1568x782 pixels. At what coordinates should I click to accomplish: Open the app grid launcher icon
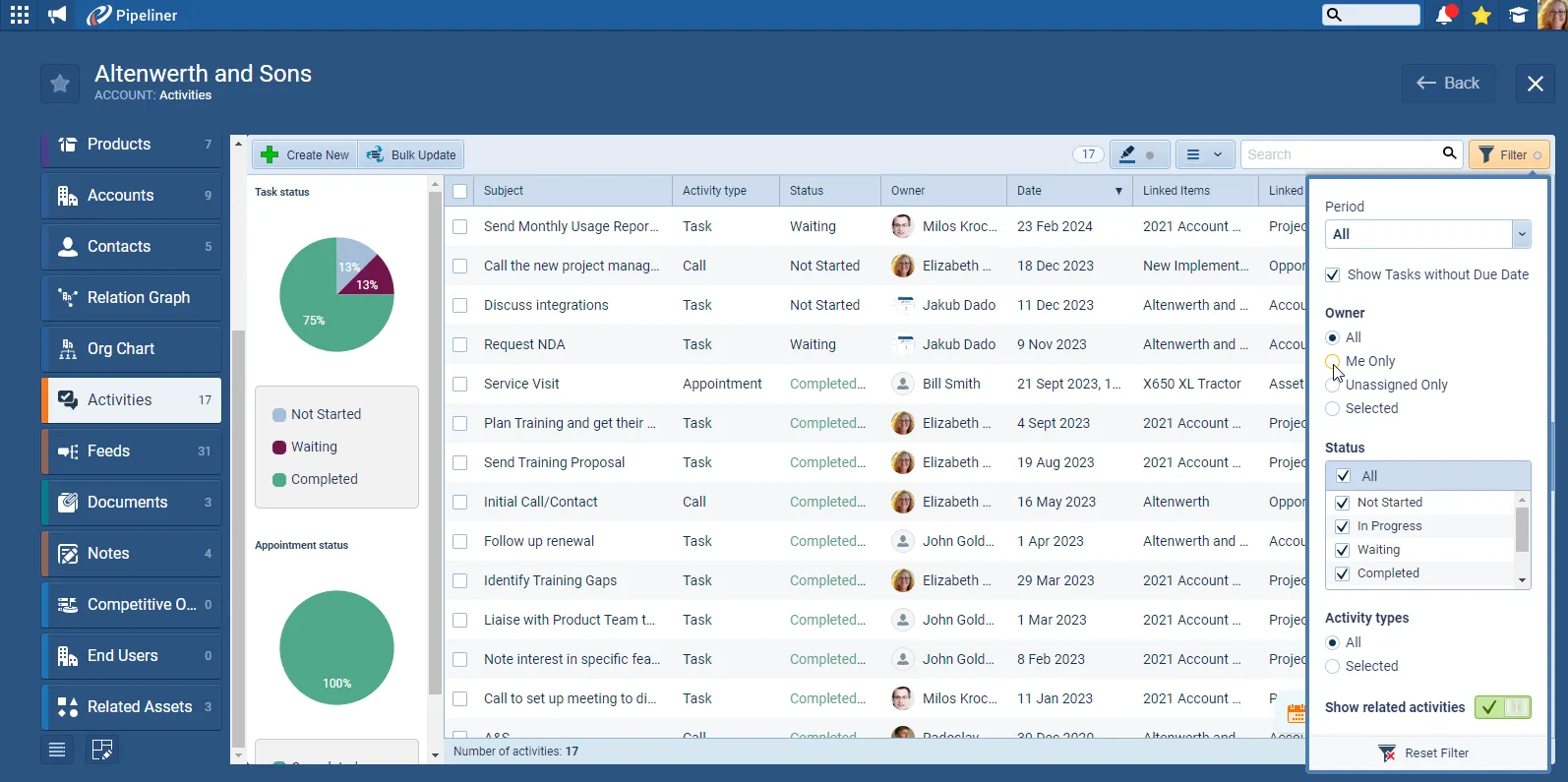(20, 15)
